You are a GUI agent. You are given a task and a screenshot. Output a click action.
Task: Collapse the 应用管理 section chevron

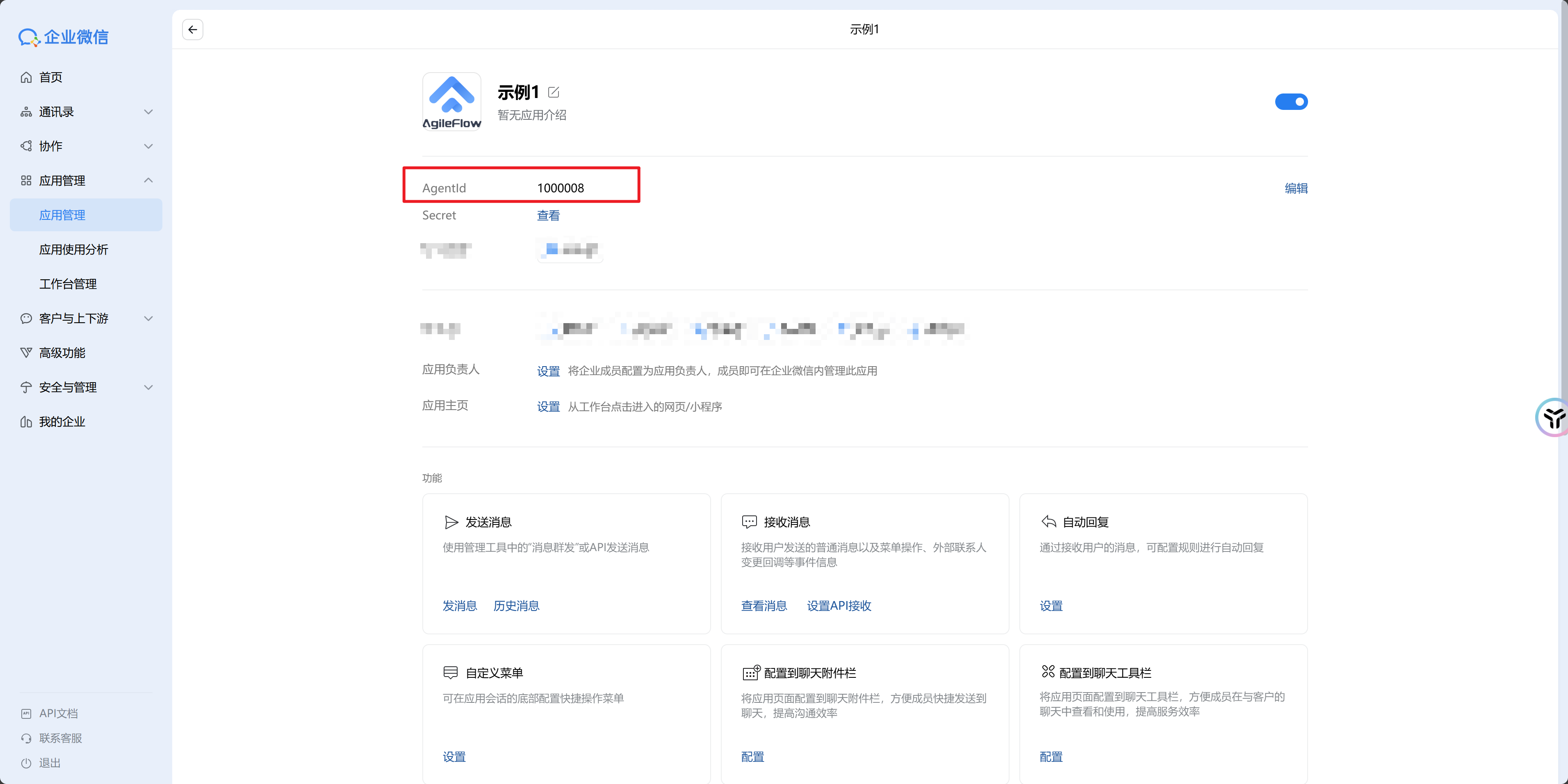148,180
